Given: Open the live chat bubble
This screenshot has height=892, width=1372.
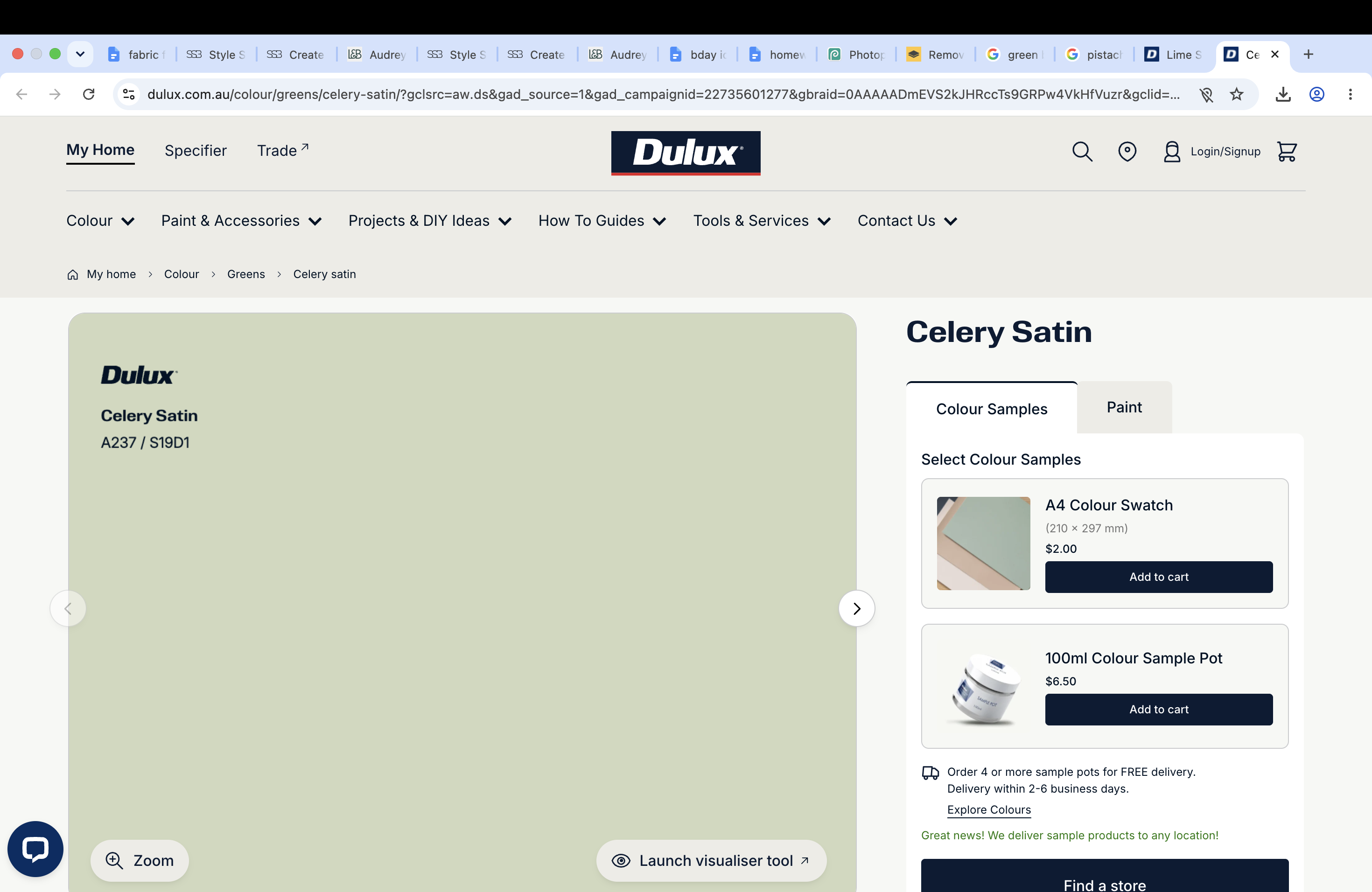Looking at the screenshot, I should pyautogui.click(x=35, y=849).
